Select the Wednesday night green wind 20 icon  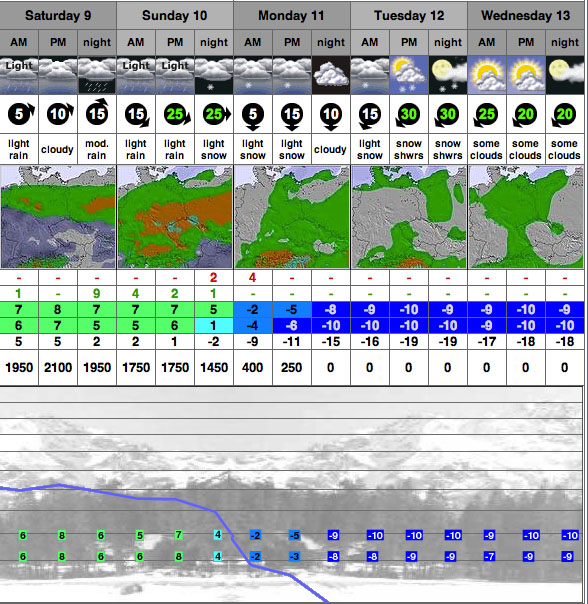564,115
